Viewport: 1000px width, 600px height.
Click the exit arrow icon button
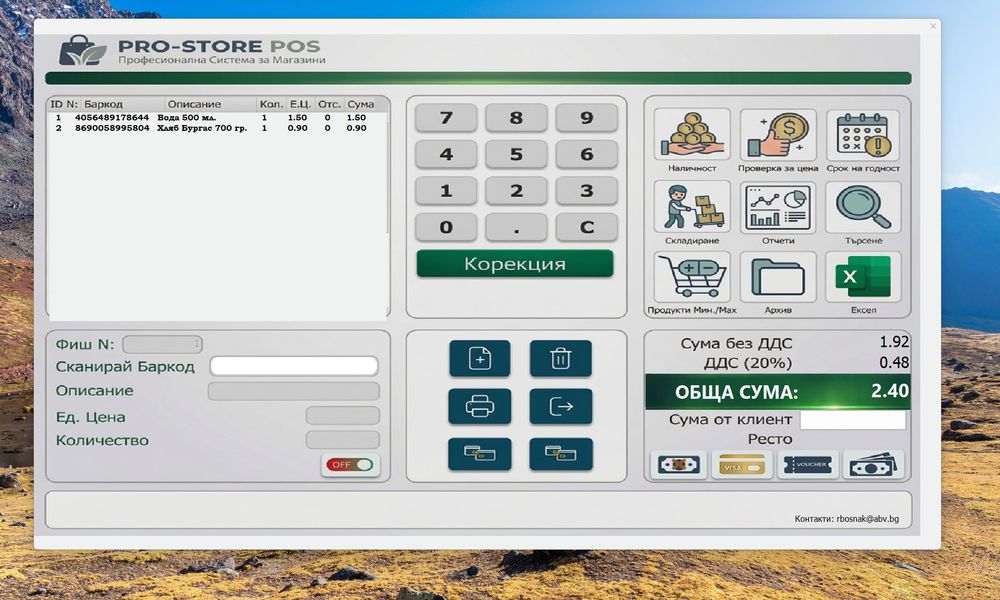click(x=561, y=406)
